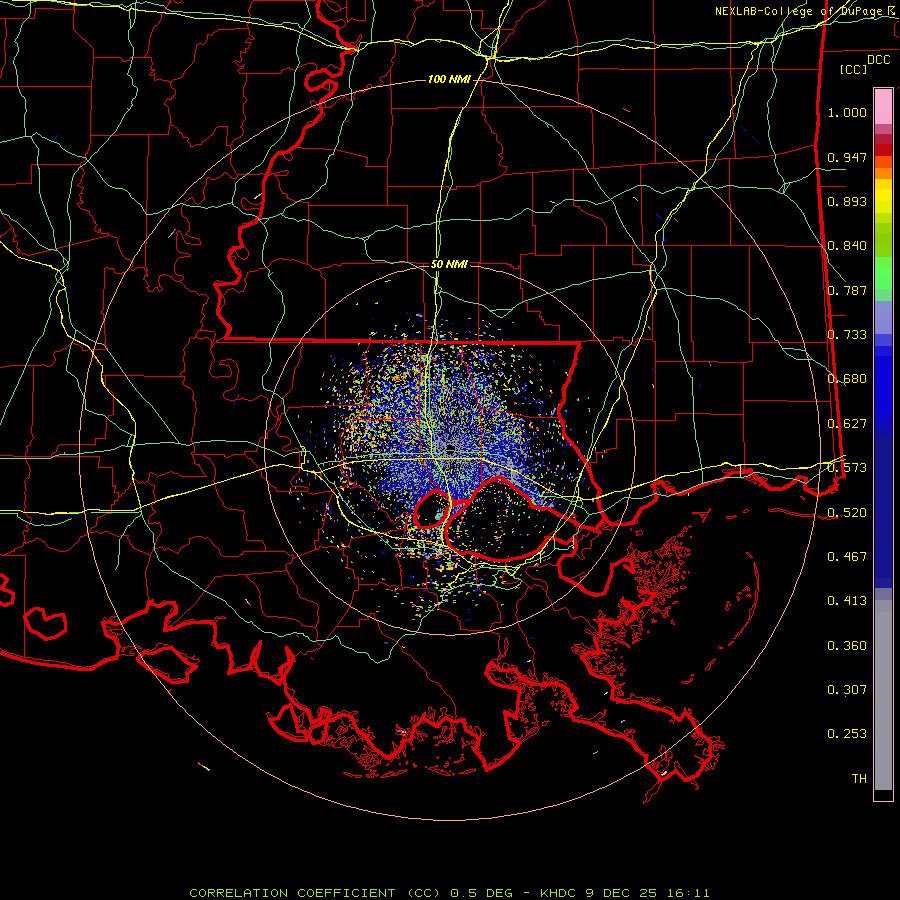Click the [CC] legend unit label
This screenshot has width=900, height=900.
tap(854, 69)
